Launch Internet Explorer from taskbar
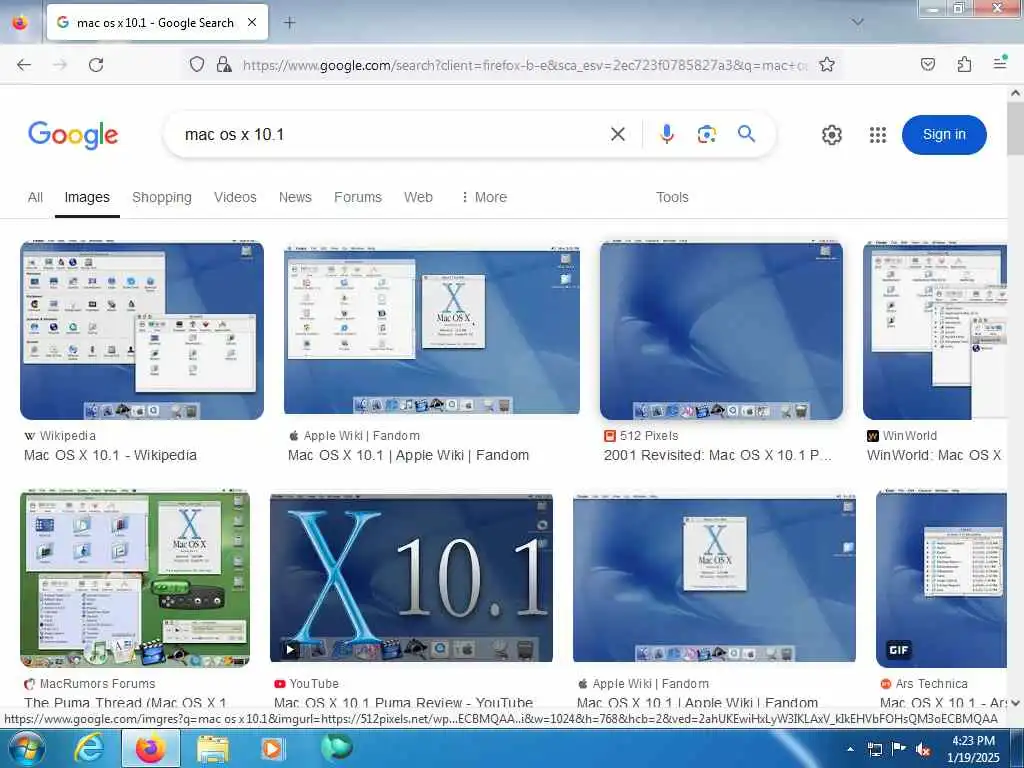 [88, 748]
